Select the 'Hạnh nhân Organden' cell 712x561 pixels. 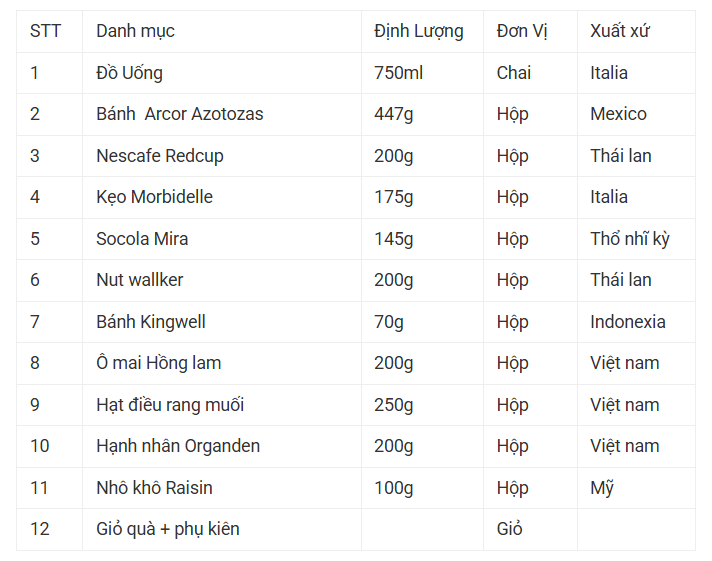[178, 446]
